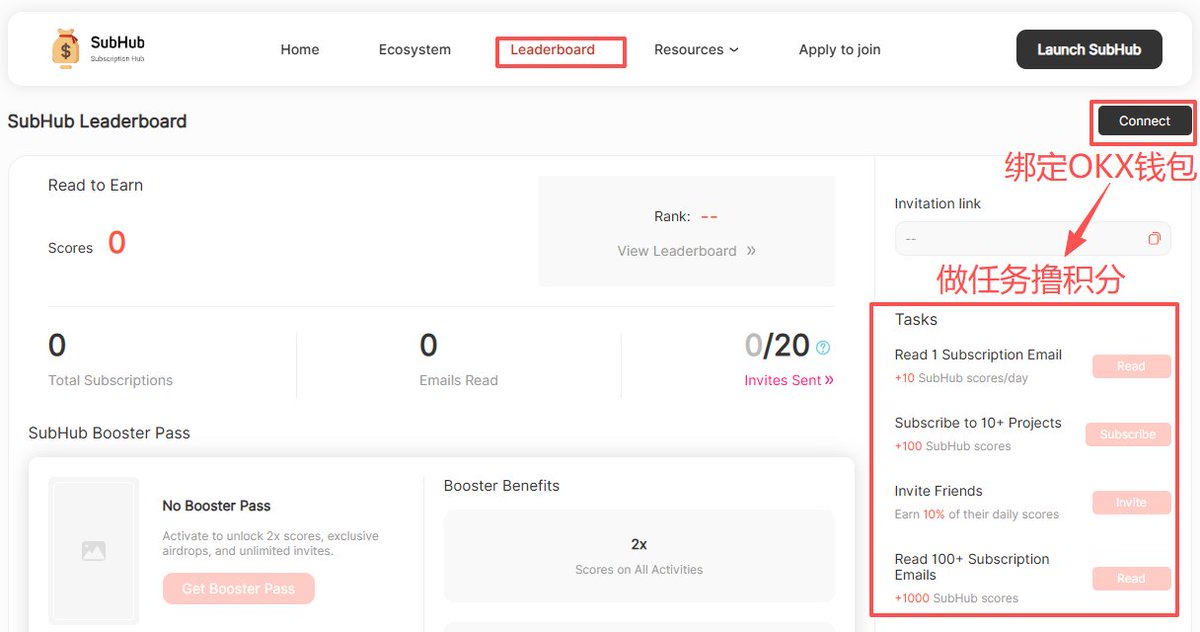This screenshot has width=1200, height=632.
Task: Open Invites Sent details
Action: pyautogui.click(x=789, y=380)
